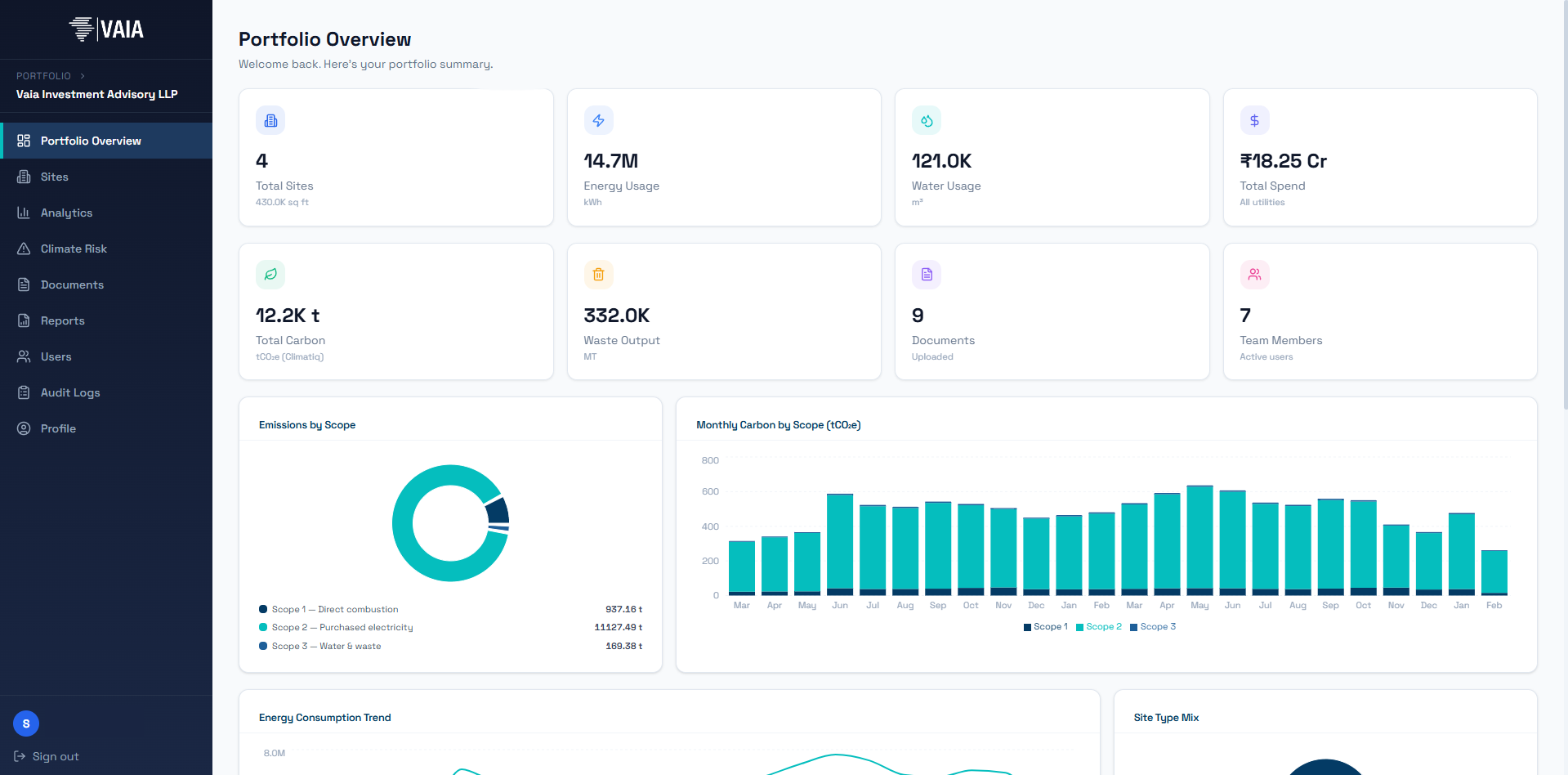Image resolution: width=1568 pixels, height=775 pixels.
Task: Toggle Scope 1 in the chart legend
Action: (1045, 627)
